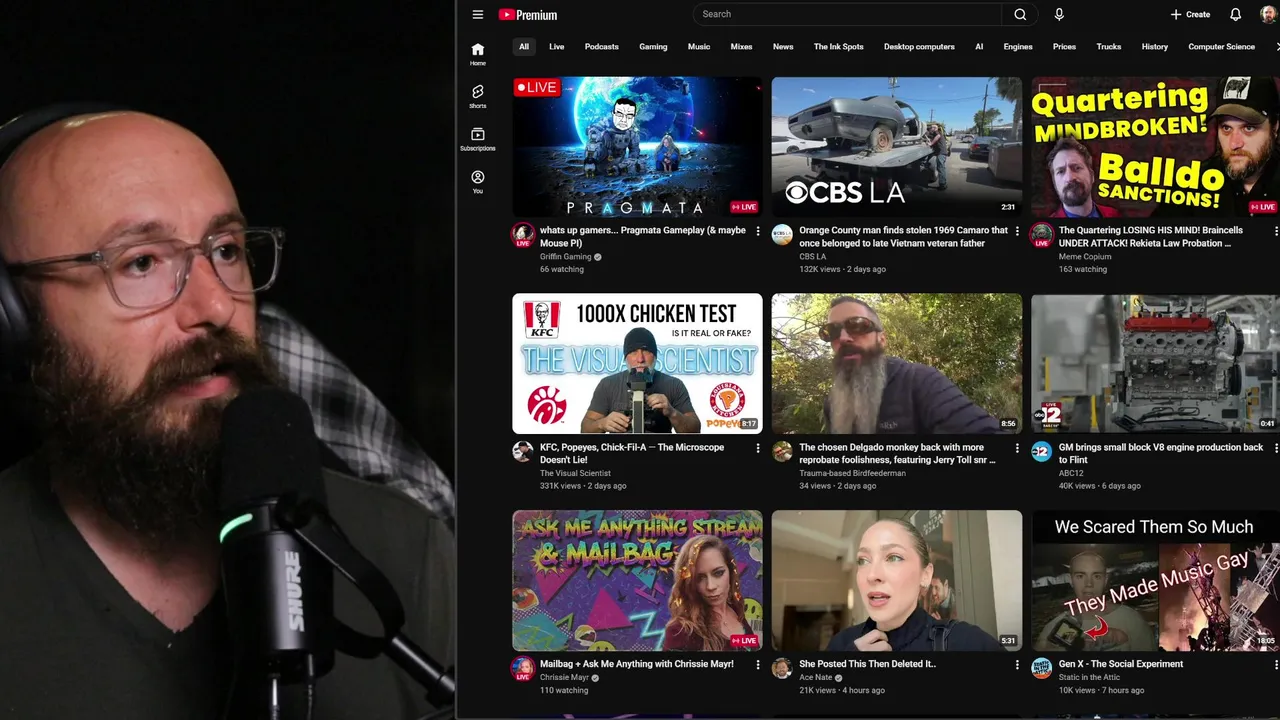Screen dimensions: 1280x720
Task: Select the History filter chip
Action: 1155,47
